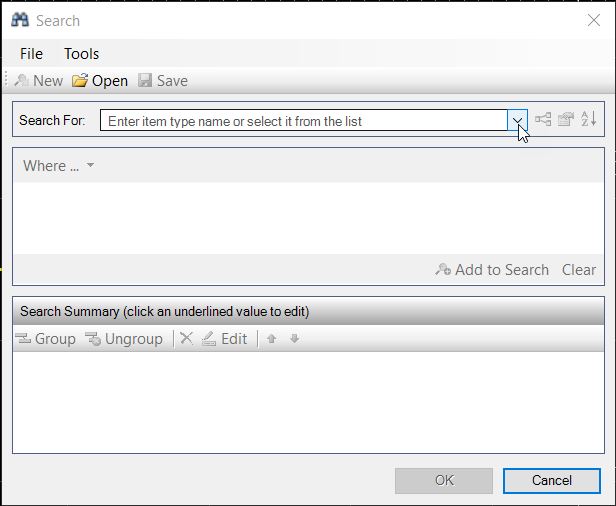Click the New search toolbar icon
616x506 pixels.
pyautogui.click(x=22, y=81)
